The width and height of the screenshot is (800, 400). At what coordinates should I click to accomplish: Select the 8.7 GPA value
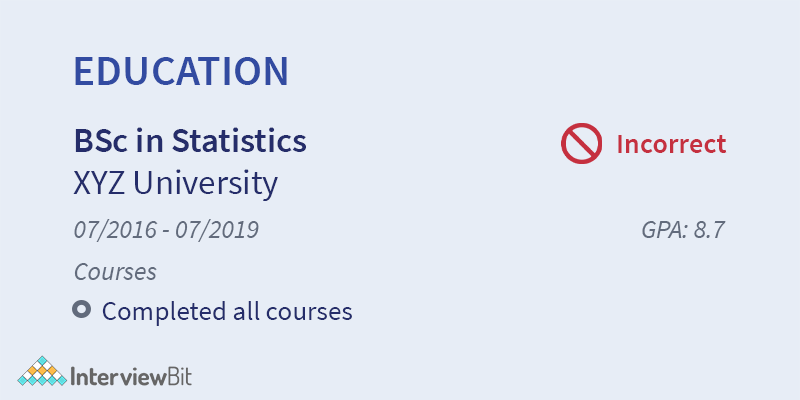[709, 230]
